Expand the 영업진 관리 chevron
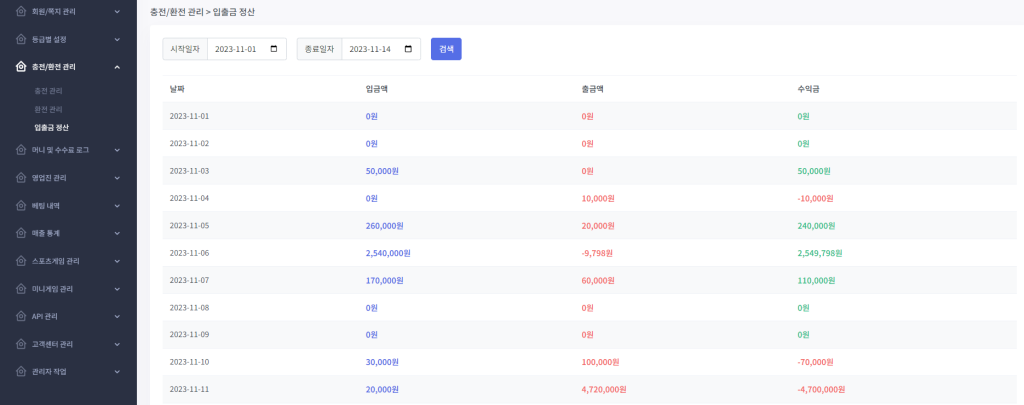Image resolution: width=1024 pixels, height=405 pixels. 117,178
